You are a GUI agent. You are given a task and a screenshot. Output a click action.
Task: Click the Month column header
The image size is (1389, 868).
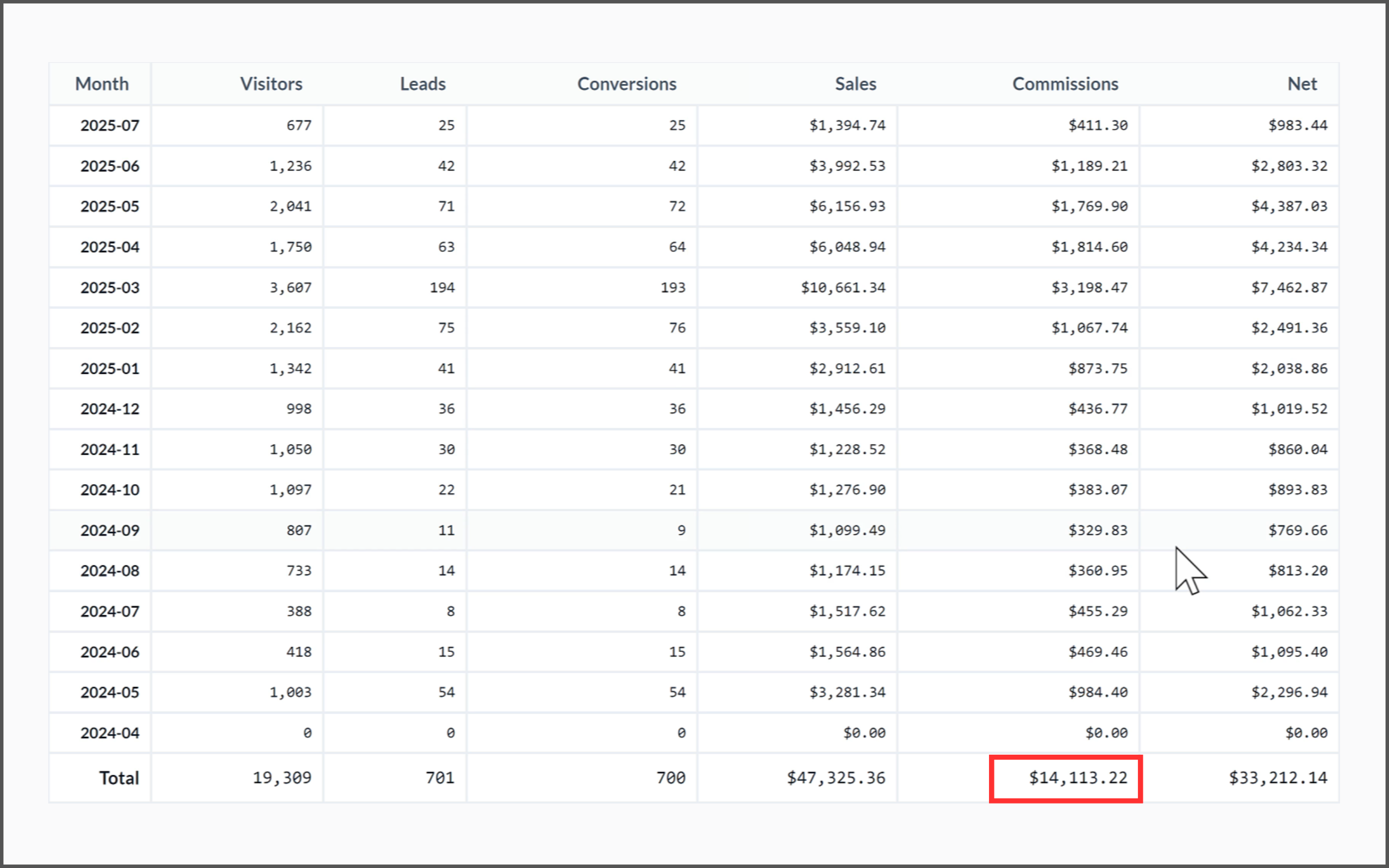coord(102,84)
